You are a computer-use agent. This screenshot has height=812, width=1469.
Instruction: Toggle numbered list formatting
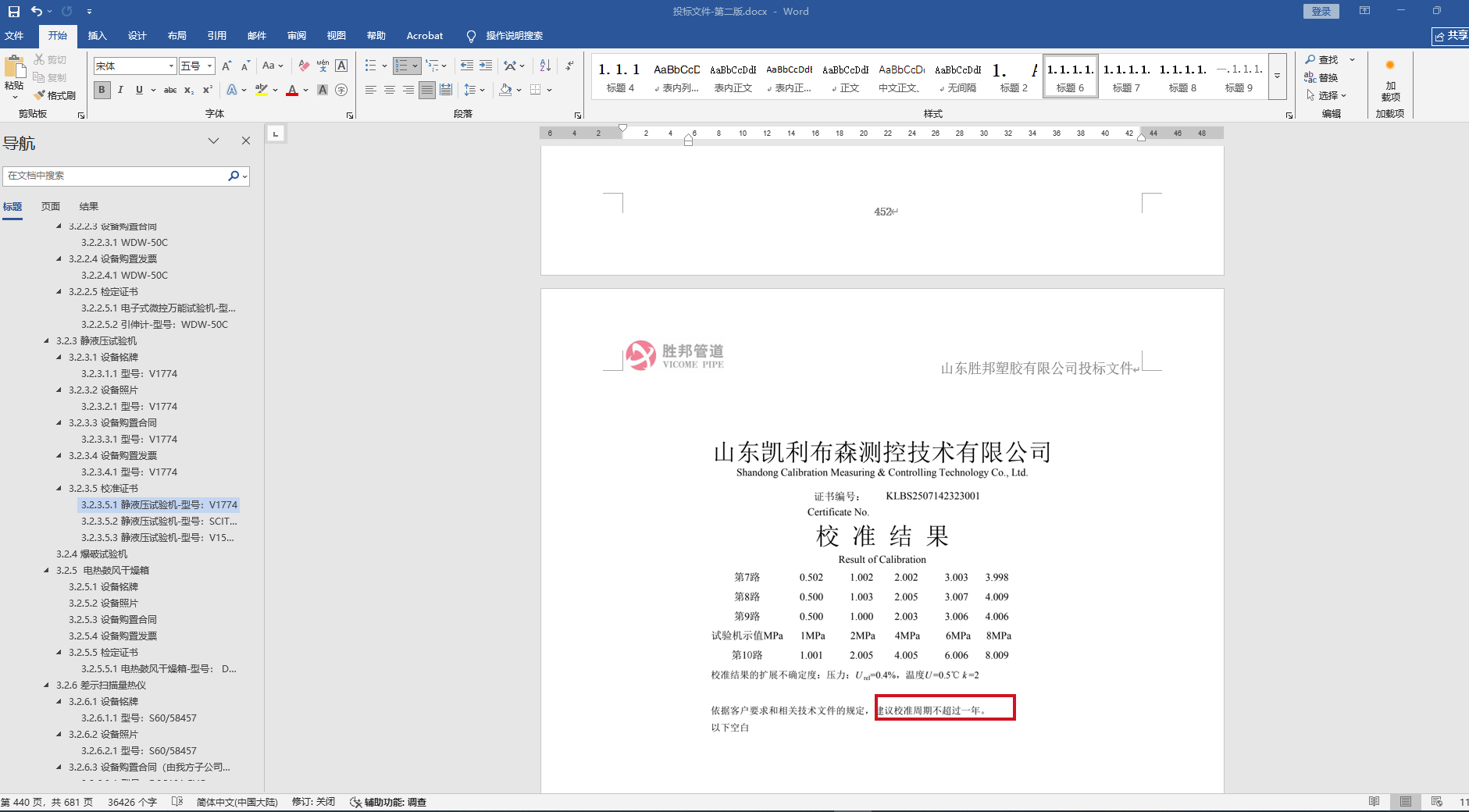pos(401,66)
